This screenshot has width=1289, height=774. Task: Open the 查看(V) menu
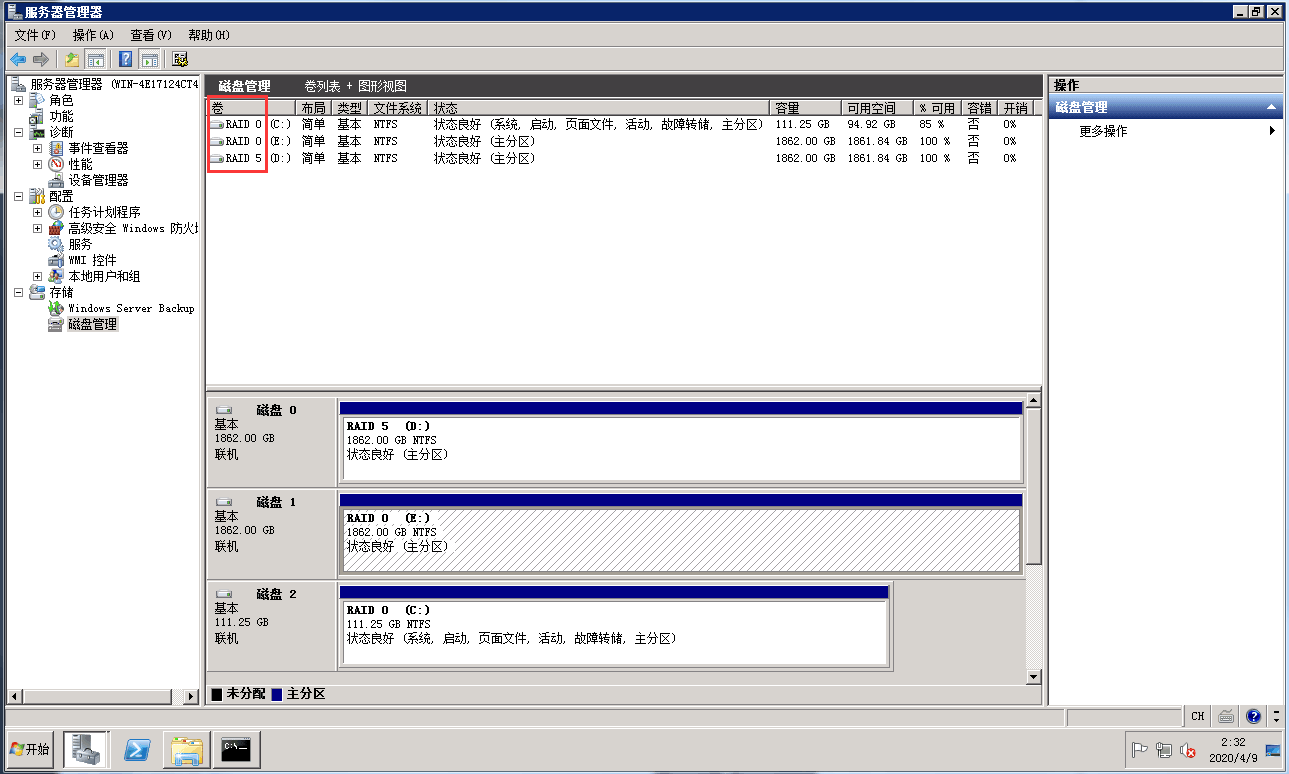[x=151, y=35]
